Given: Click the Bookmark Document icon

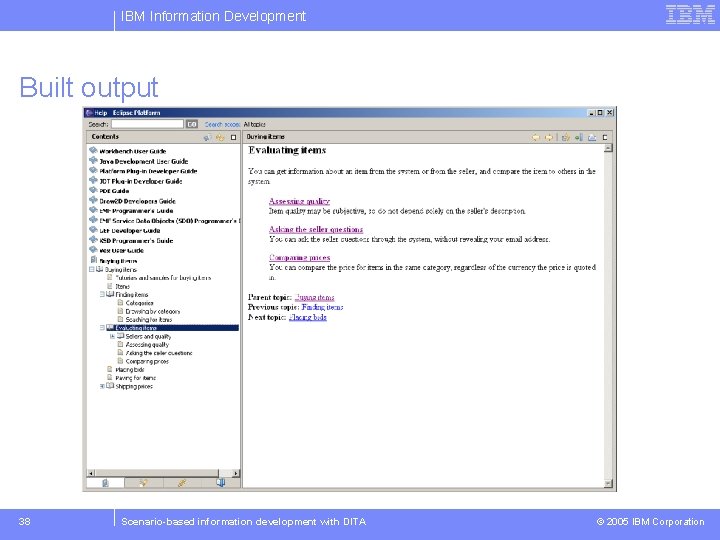Looking at the screenshot, I should point(579,137).
